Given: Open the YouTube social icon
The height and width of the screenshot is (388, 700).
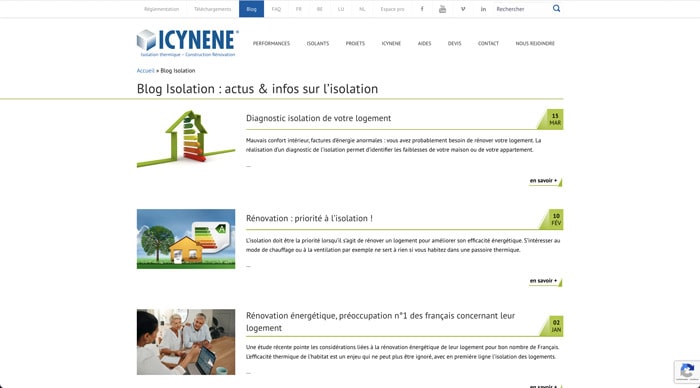Looking at the screenshot, I should [442, 9].
